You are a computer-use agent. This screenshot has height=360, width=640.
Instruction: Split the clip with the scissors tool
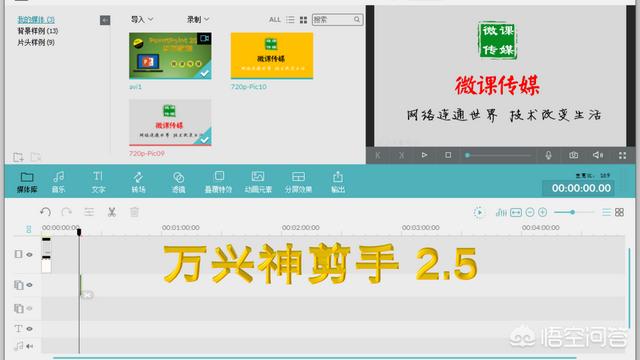111,212
